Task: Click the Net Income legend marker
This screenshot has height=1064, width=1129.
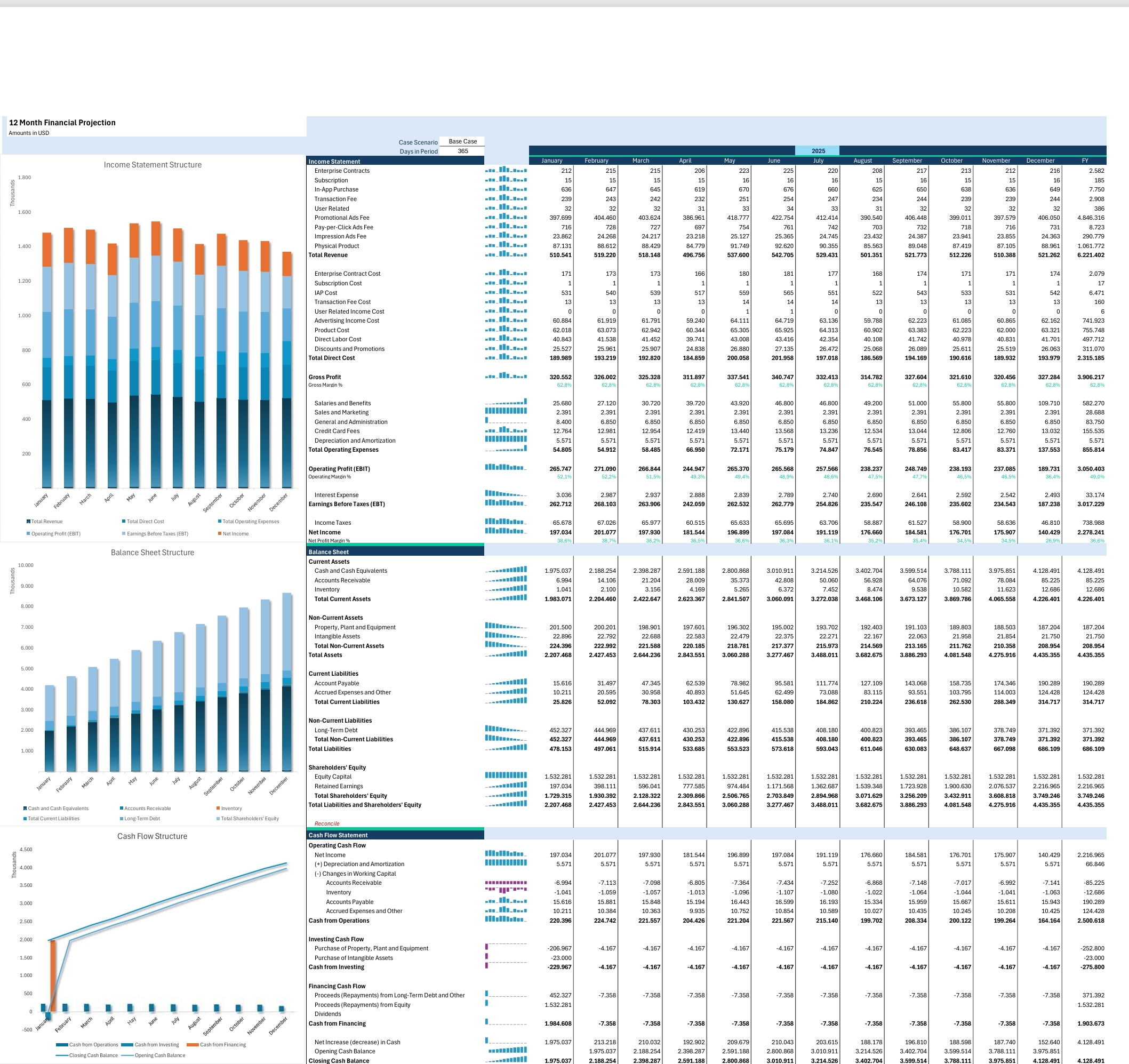Action: click(219, 533)
